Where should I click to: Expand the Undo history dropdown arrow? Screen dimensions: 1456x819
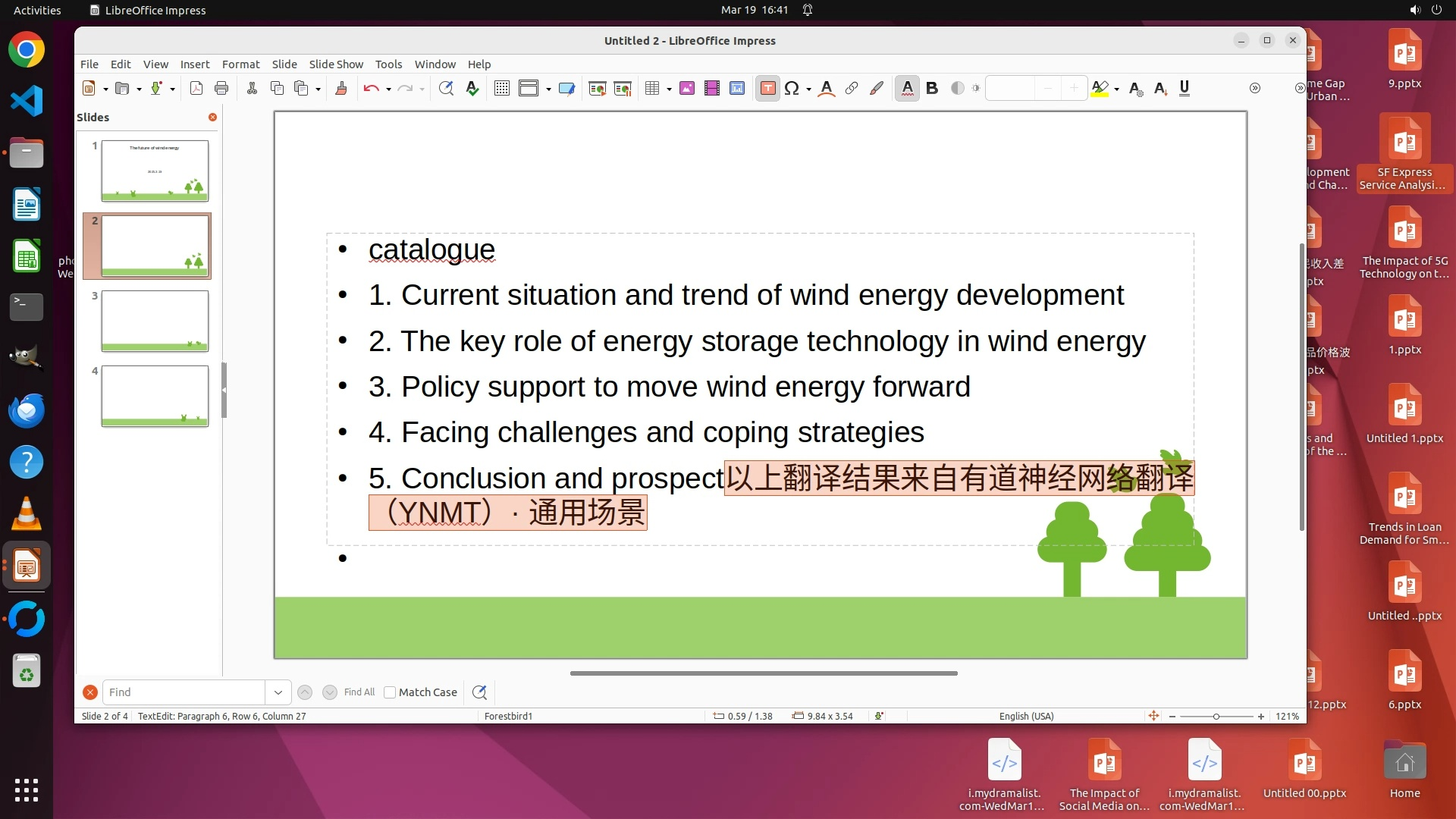tap(388, 89)
